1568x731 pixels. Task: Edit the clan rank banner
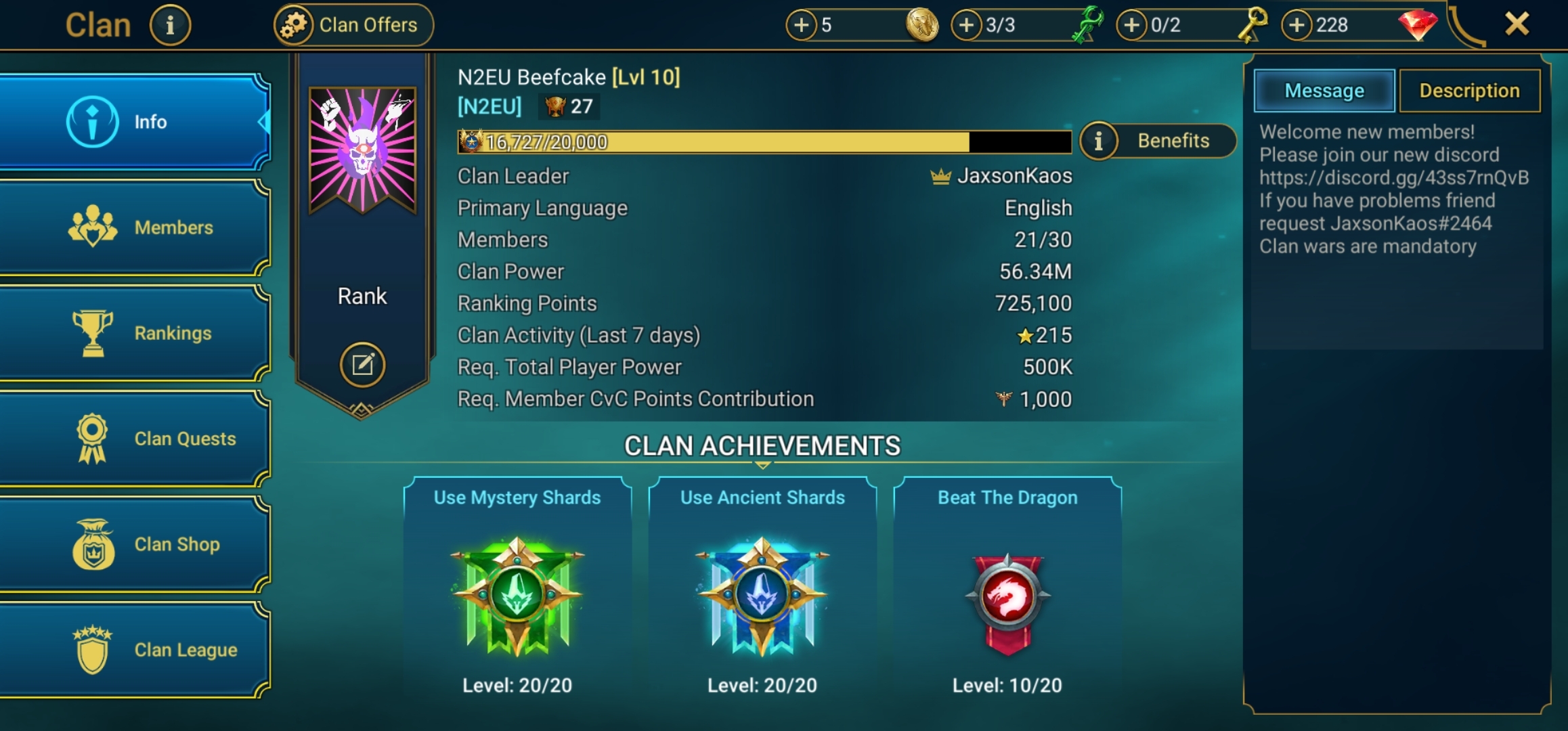click(362, 365)
